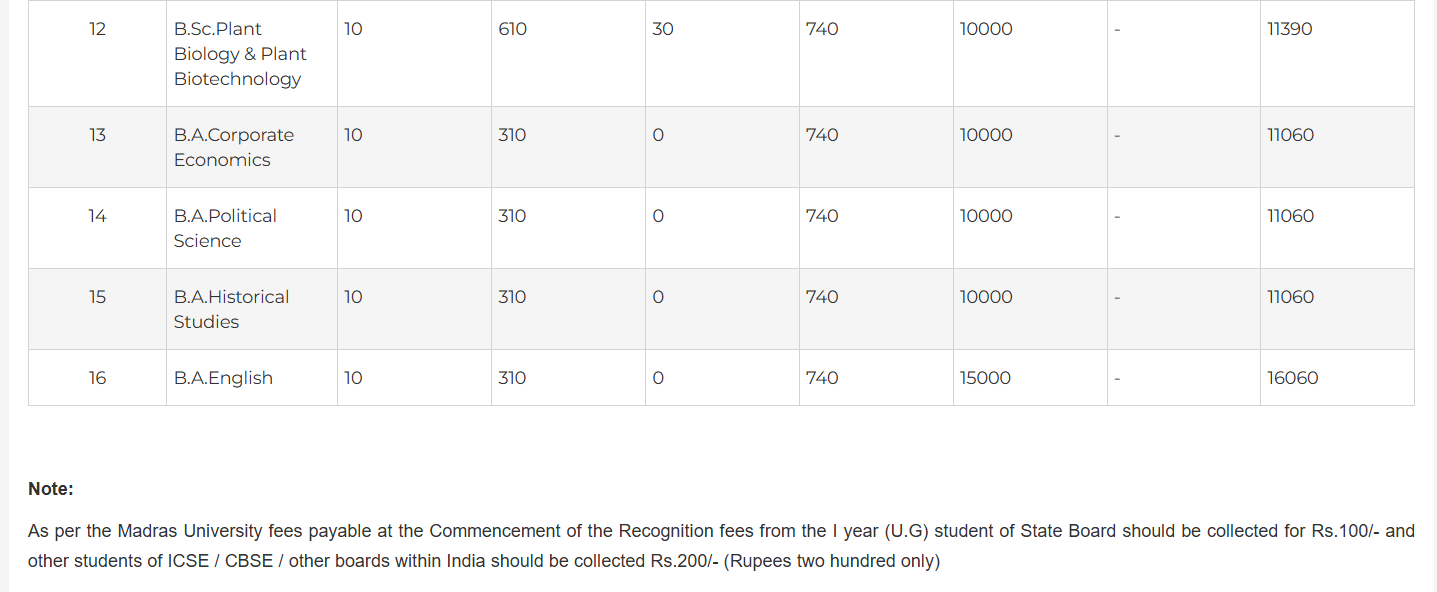This screenshot has width=1437, height=592.
Task: Click the B.Sc.Plant Biology & Plant Biotechnology cell
Action: [240, 54]
